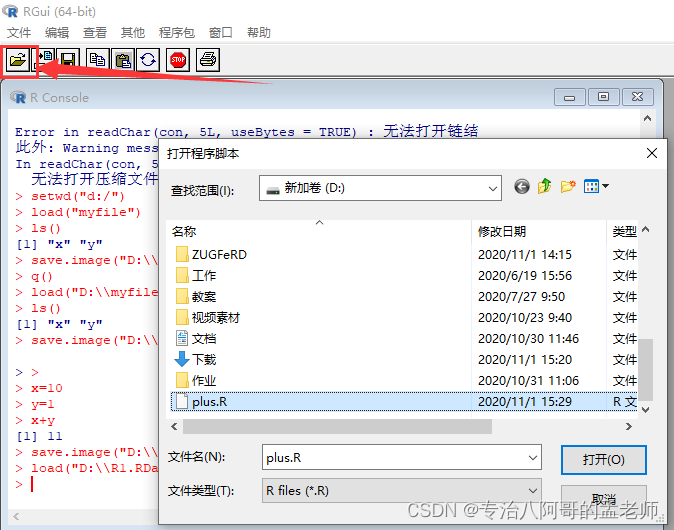Click the file list scroll right arrow

coord(628,426)
